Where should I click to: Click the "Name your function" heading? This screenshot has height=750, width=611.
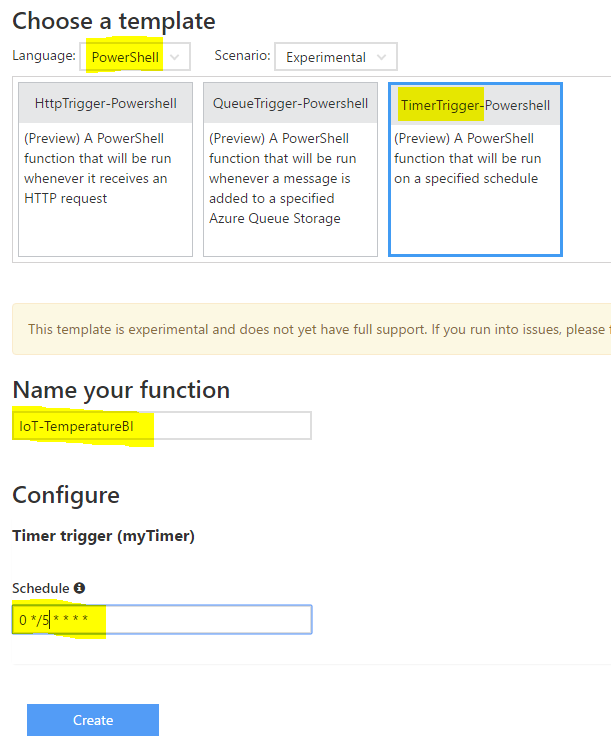coord(121,389)
